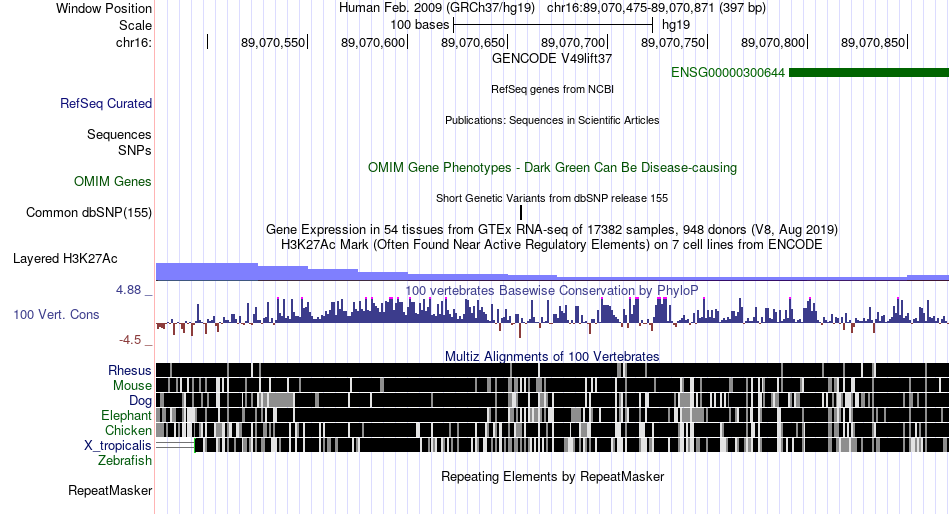This screenshot has width=950, height=514.
Task: Click the 89,070,800 ruler position
Action: pos(773,42)
